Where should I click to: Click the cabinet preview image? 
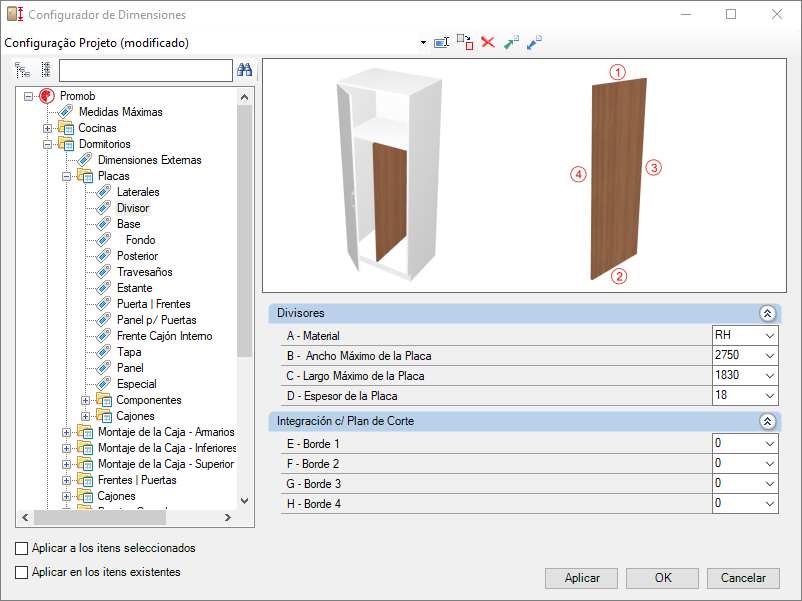389,174
